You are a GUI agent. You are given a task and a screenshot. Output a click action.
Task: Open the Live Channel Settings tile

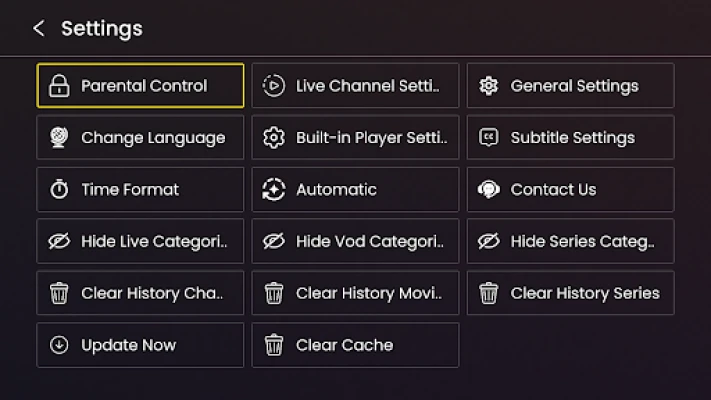tap(356, 86)
